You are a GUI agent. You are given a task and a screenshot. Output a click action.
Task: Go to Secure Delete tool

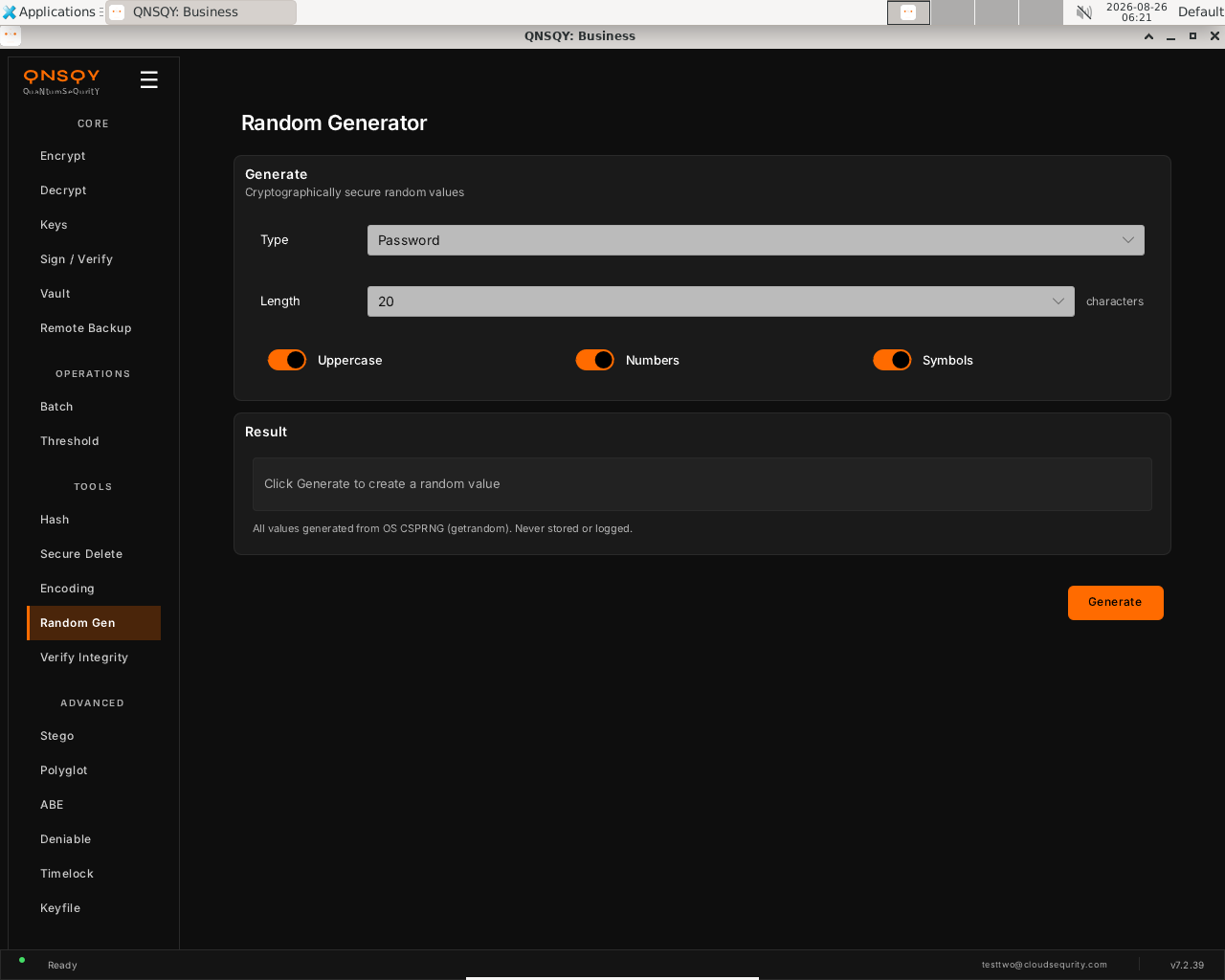click(94, 554)
